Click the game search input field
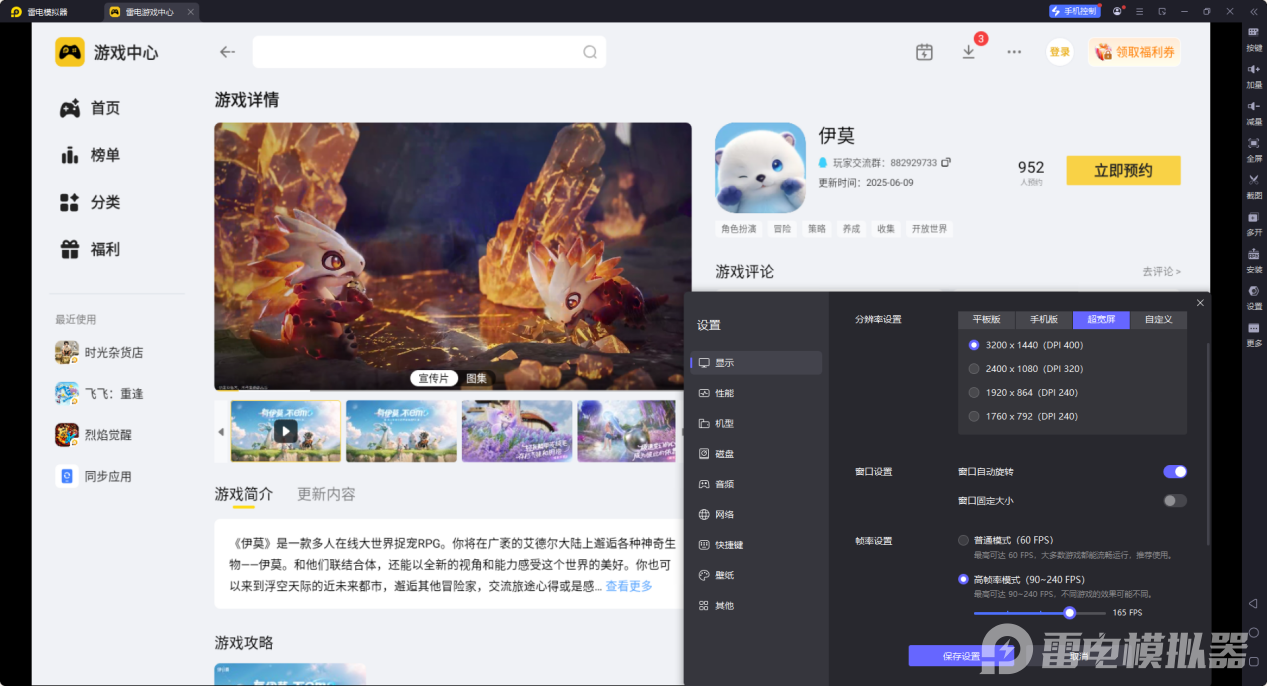This screenshot has height=686, width=1267. [x=420, y=50]
